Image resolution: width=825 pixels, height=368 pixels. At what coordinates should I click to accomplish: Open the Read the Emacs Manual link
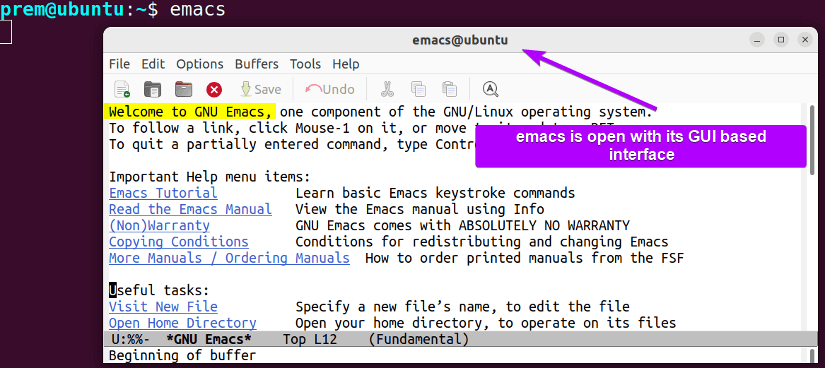pos(190,210)
